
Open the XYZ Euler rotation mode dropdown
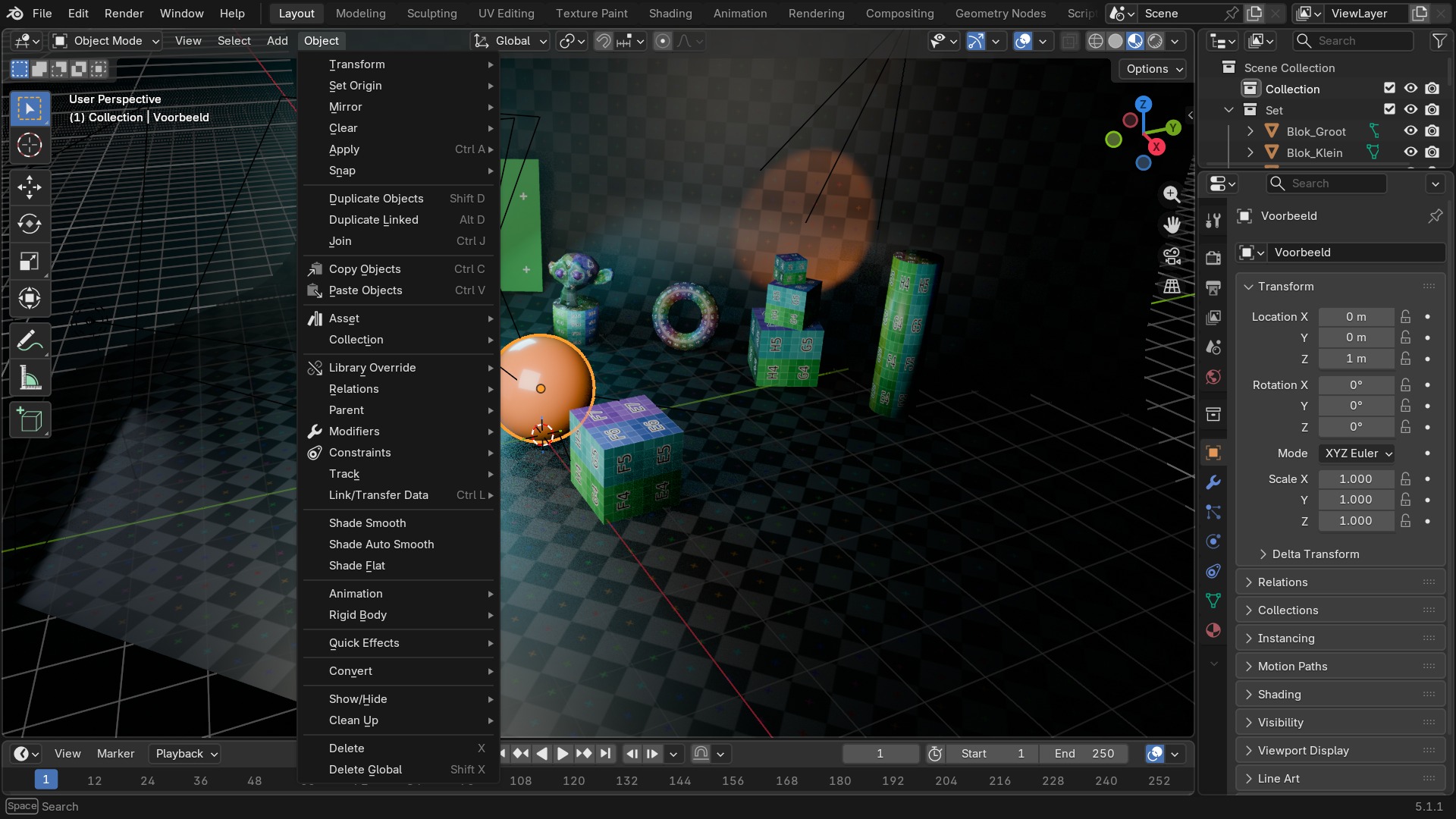click(1357, 453)
